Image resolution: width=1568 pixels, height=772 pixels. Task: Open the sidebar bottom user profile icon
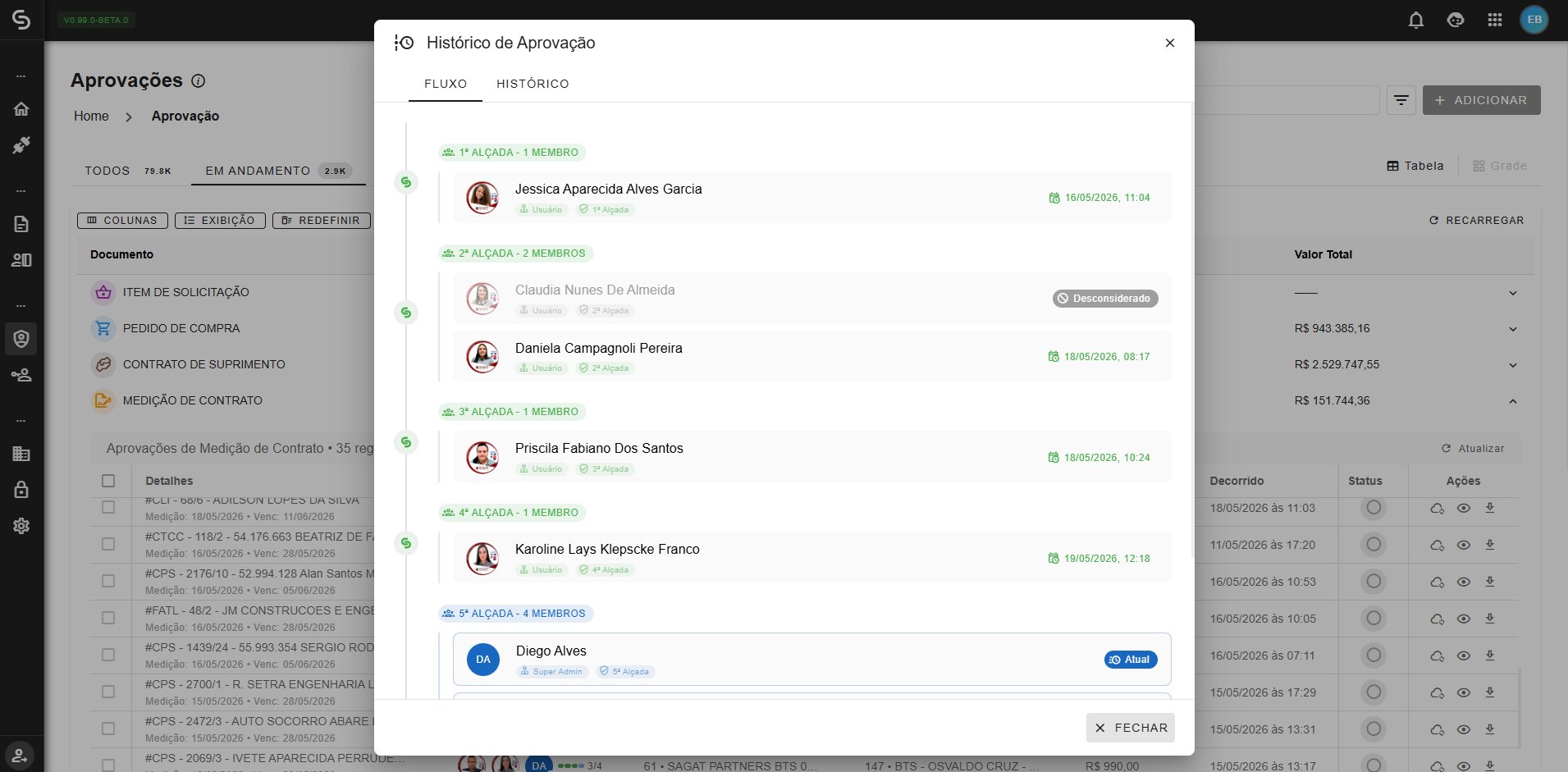[21, 756]
